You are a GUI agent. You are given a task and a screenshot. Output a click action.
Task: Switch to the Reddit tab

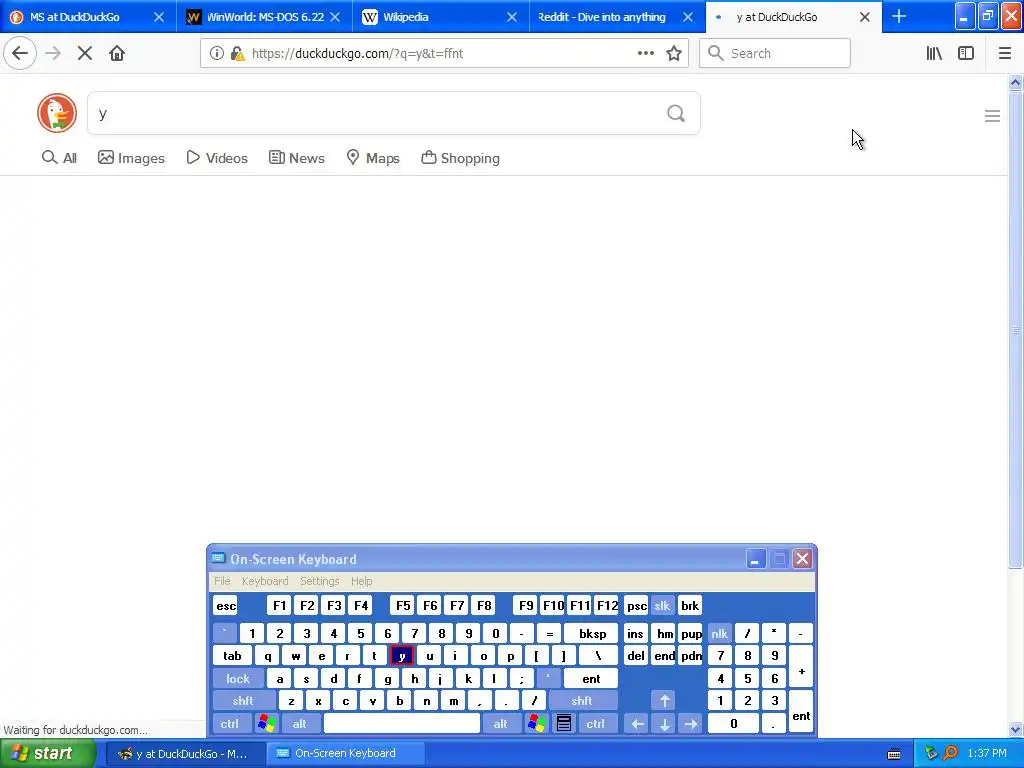pos(601,17)
